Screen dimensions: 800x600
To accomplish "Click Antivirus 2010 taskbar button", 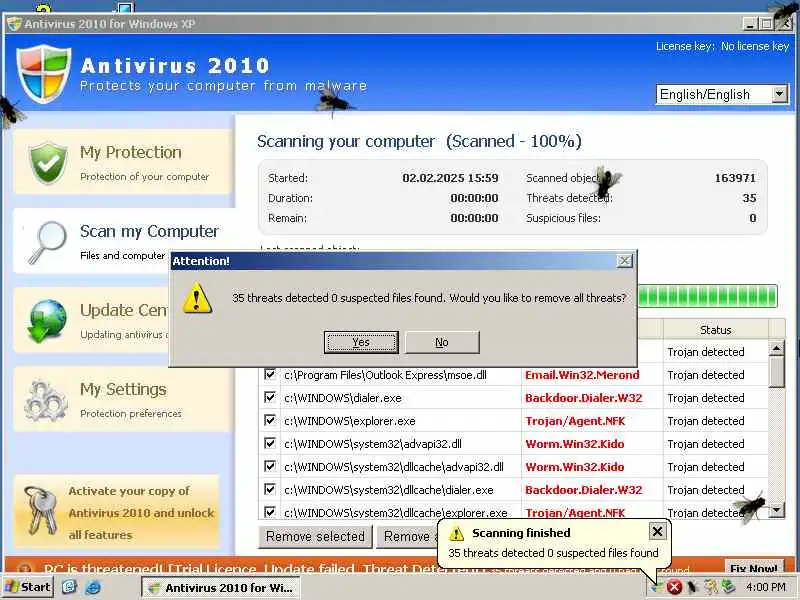I will pos(220,588).
